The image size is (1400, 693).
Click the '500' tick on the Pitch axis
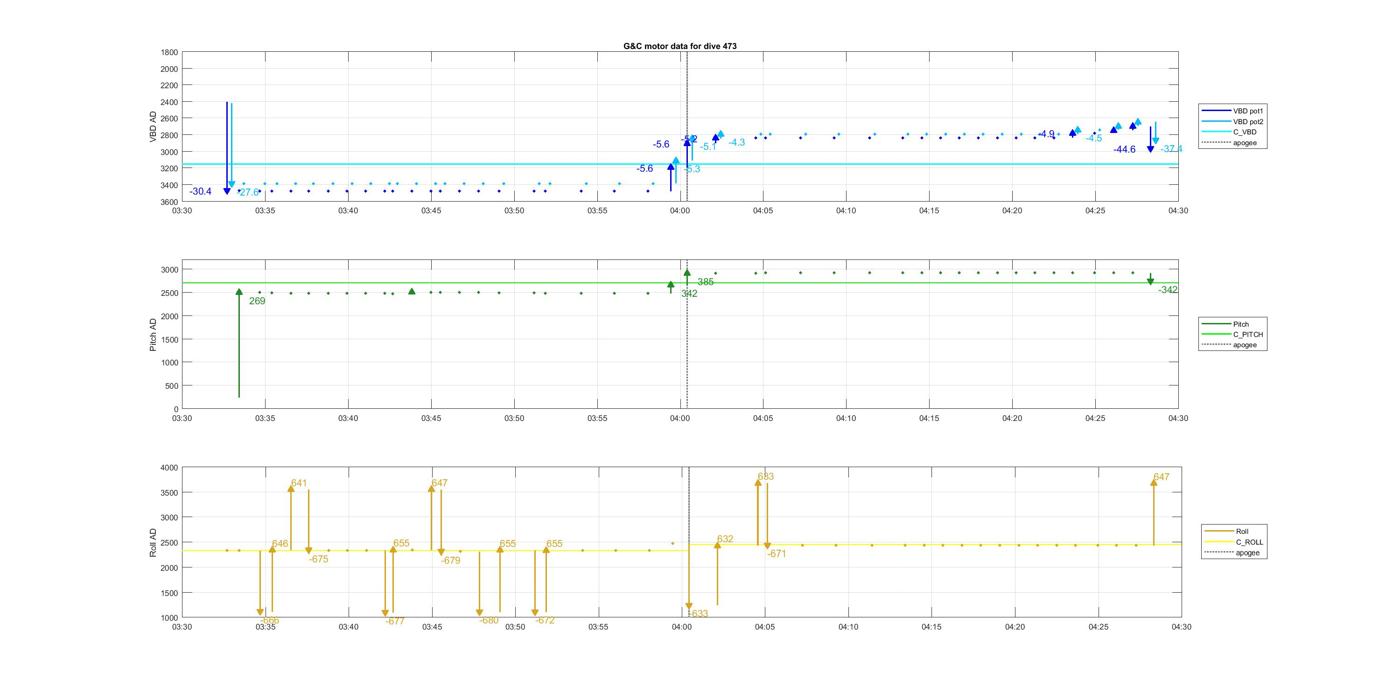171,386
